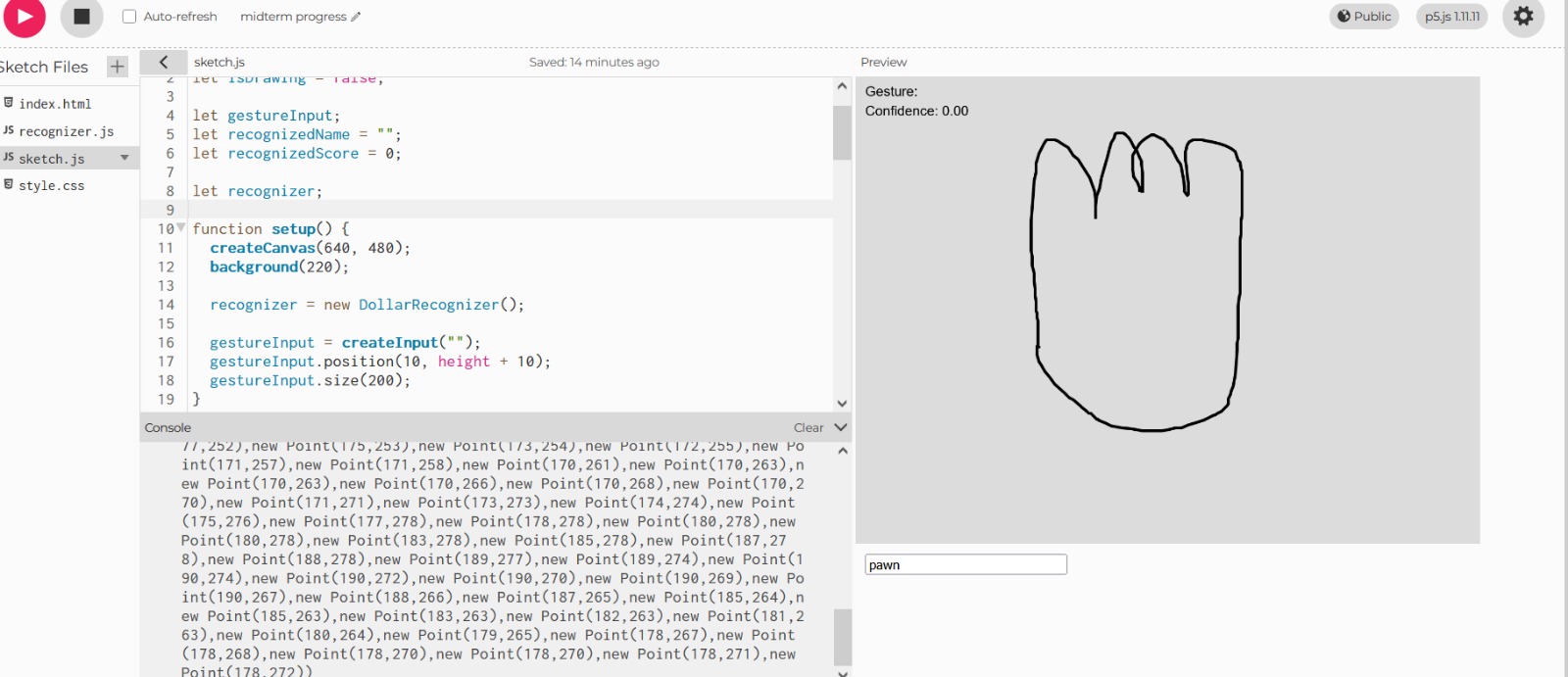
Task: Stop the running sketch
Action: coord(81,17)
